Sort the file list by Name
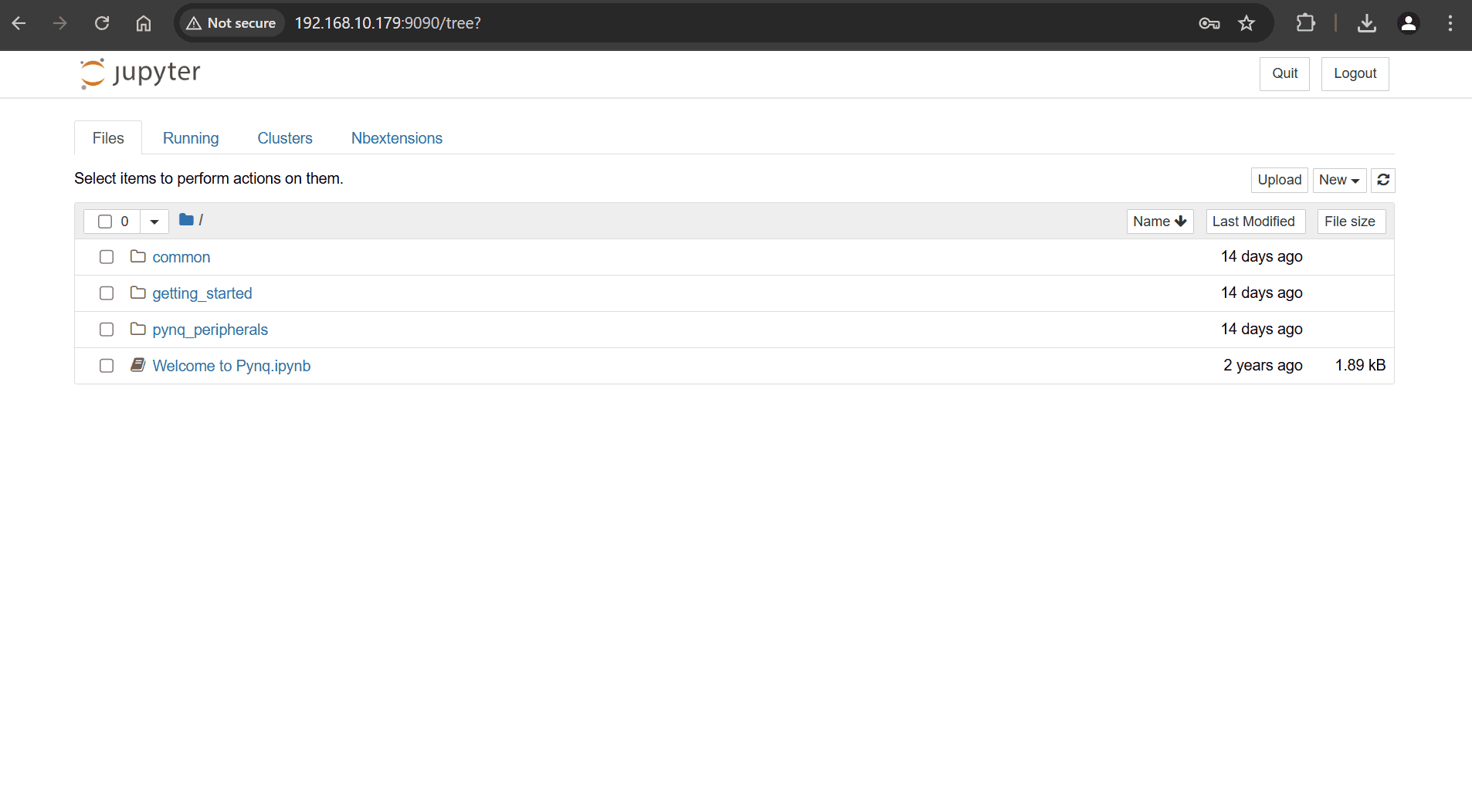Image resolution: width=1472 pixels, height=812 pixels. coord(1159,222)
